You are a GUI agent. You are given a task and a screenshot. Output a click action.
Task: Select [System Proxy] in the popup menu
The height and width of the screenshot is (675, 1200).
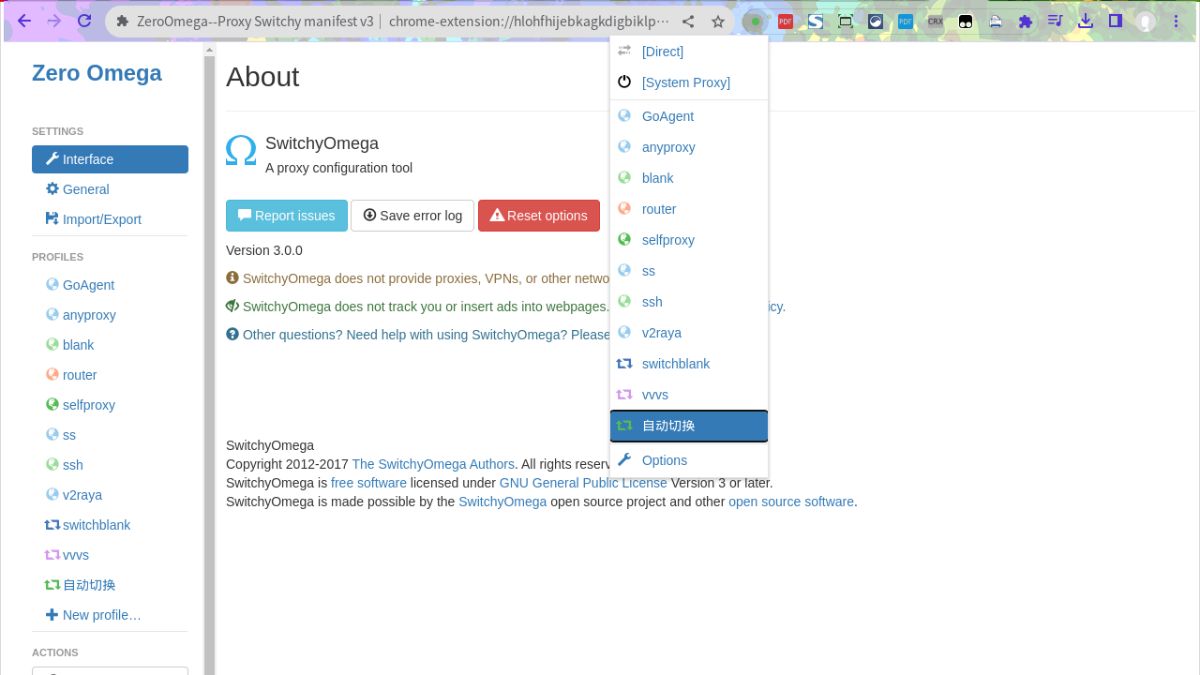click(x=689, y=82)
